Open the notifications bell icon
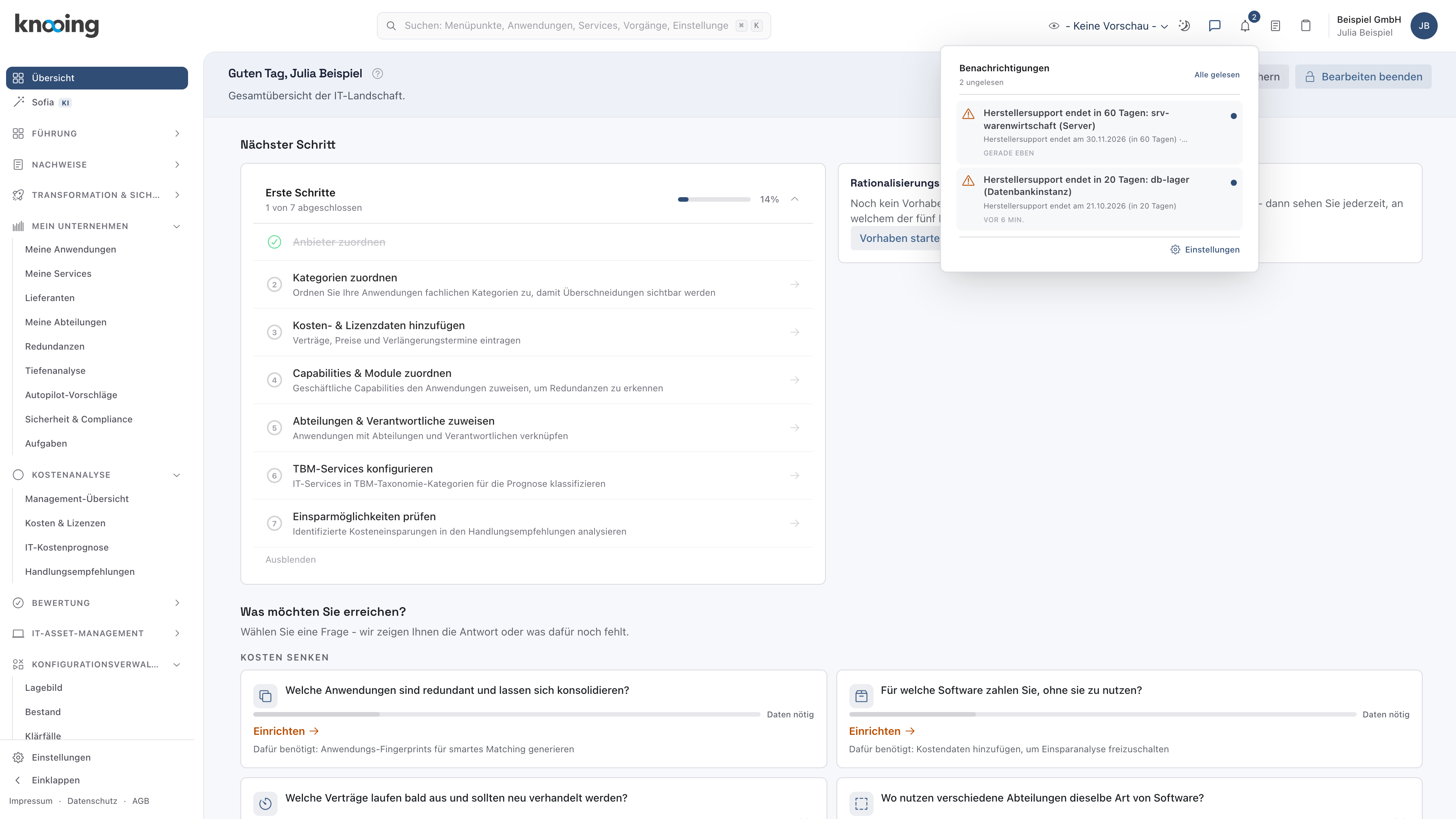Screen dimensions: 1456x819 click(x=1244, y=26)
